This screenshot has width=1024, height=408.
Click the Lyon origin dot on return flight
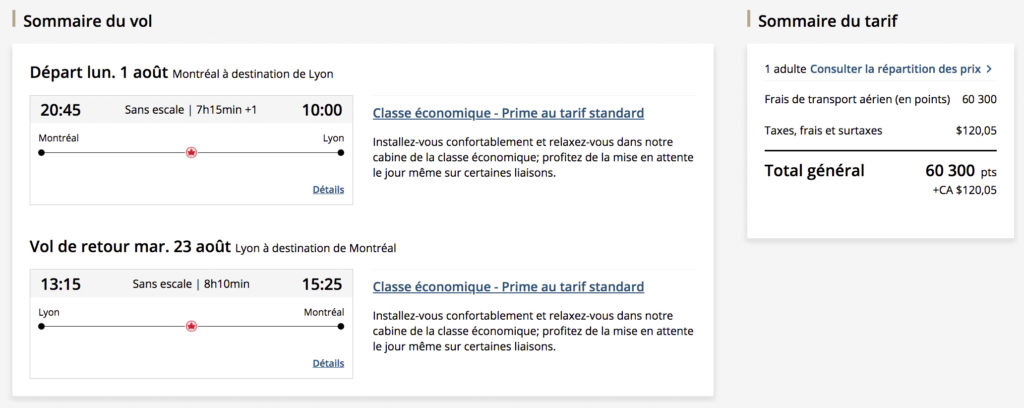click(x=41, y=326)
